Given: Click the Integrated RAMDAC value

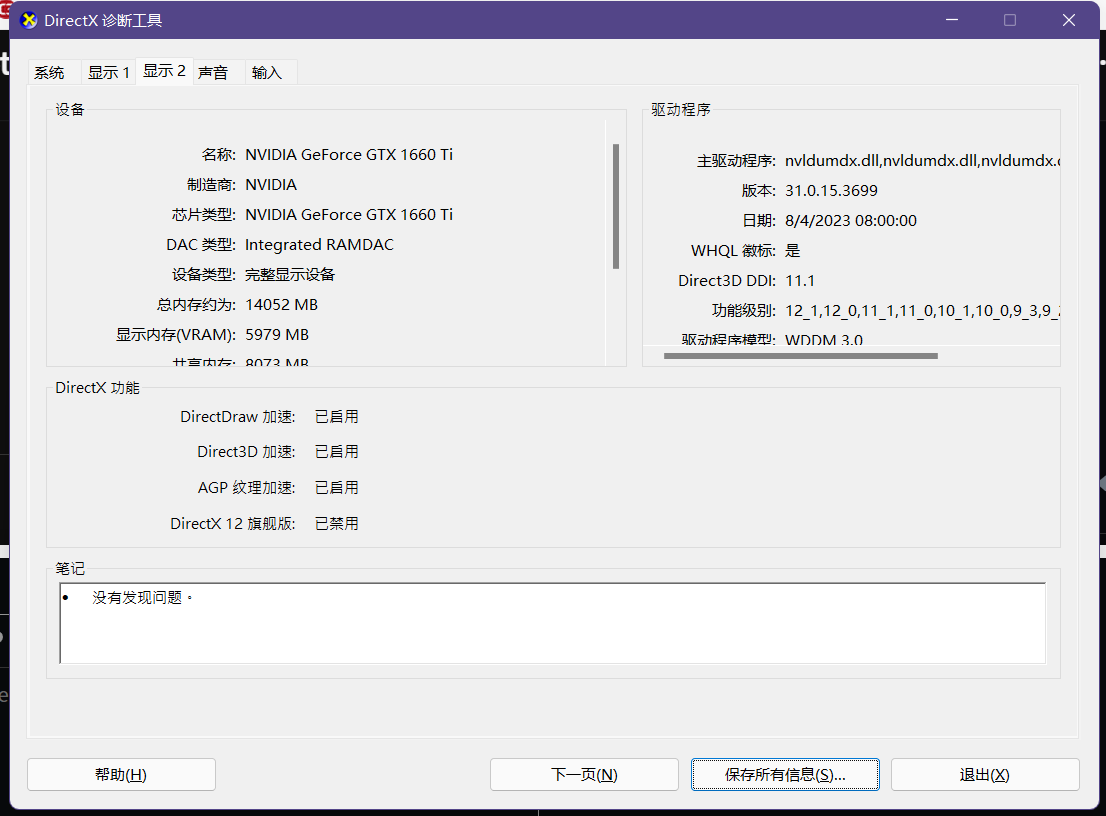Looking at the screenshot, I should (319, 245).
